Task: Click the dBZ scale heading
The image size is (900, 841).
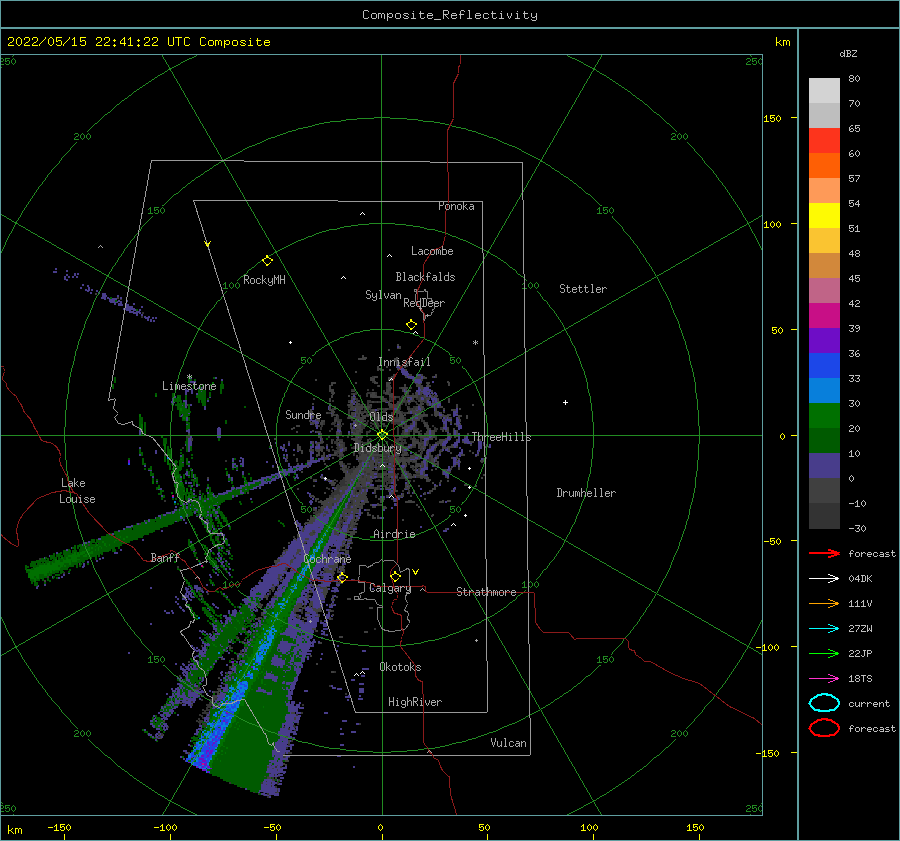Action: 848,53
